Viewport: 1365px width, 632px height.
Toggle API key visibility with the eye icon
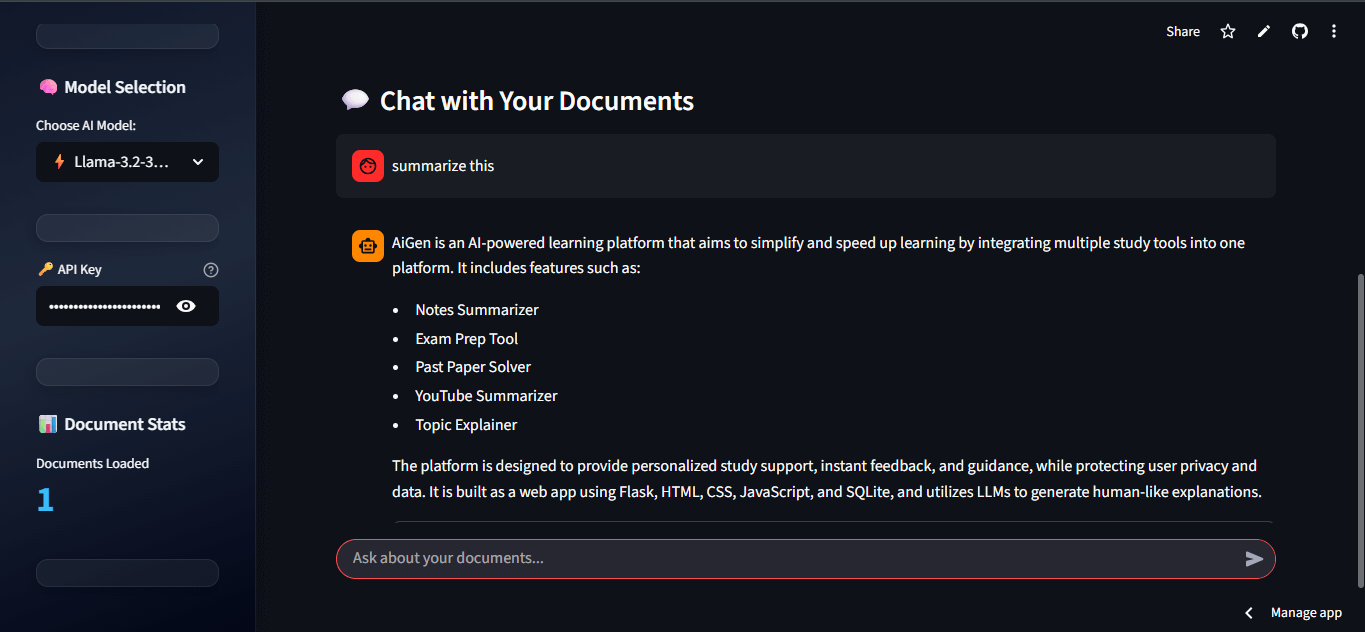[186, 306]
